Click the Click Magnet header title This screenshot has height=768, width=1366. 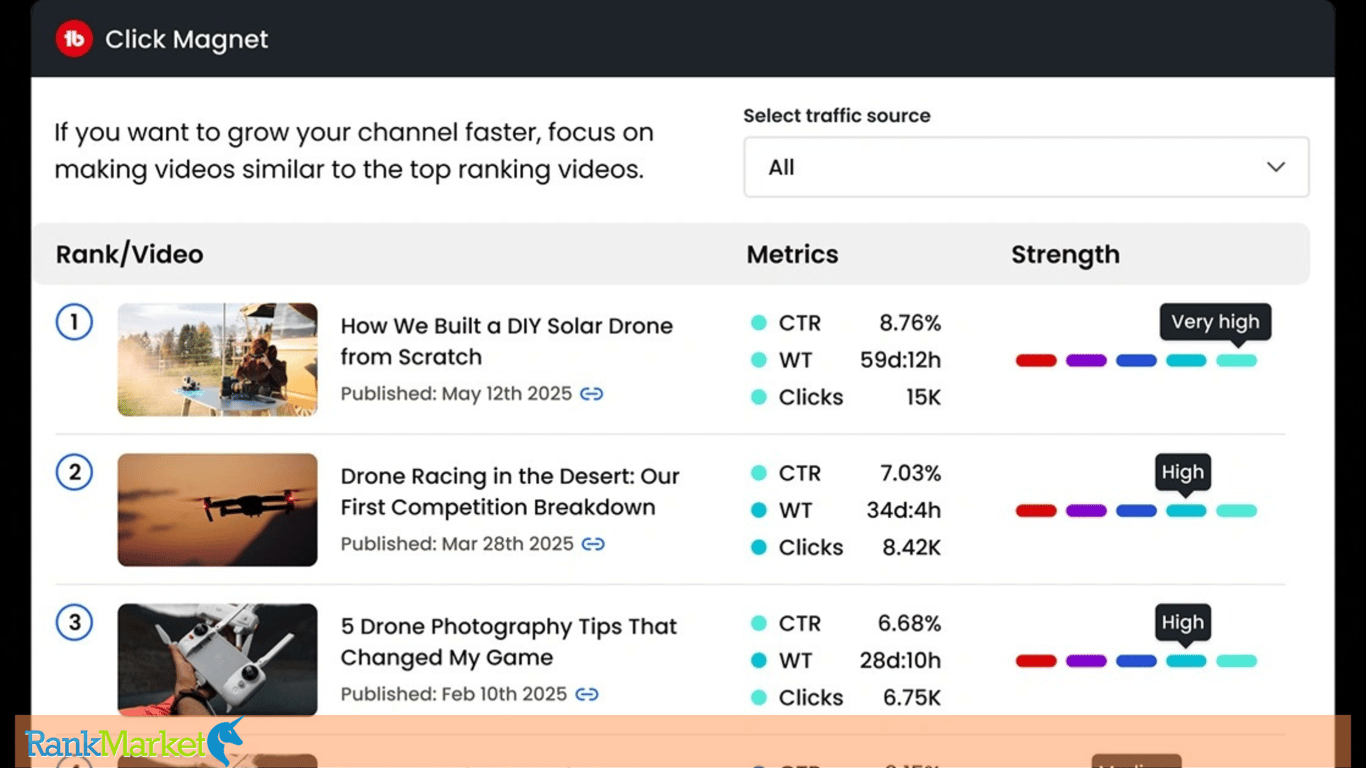[x=187, y=39]
